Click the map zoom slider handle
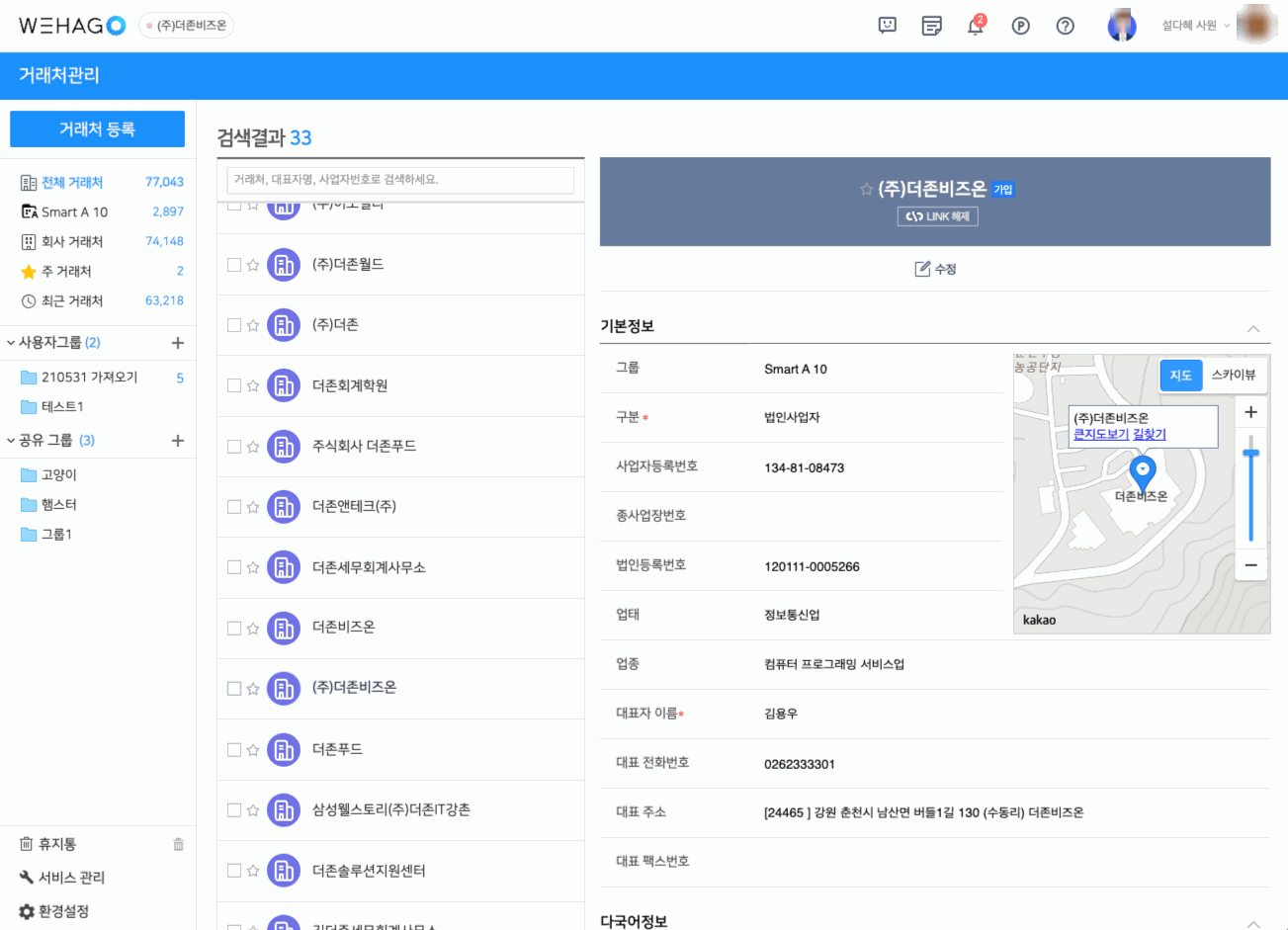 click(1250, 453)
